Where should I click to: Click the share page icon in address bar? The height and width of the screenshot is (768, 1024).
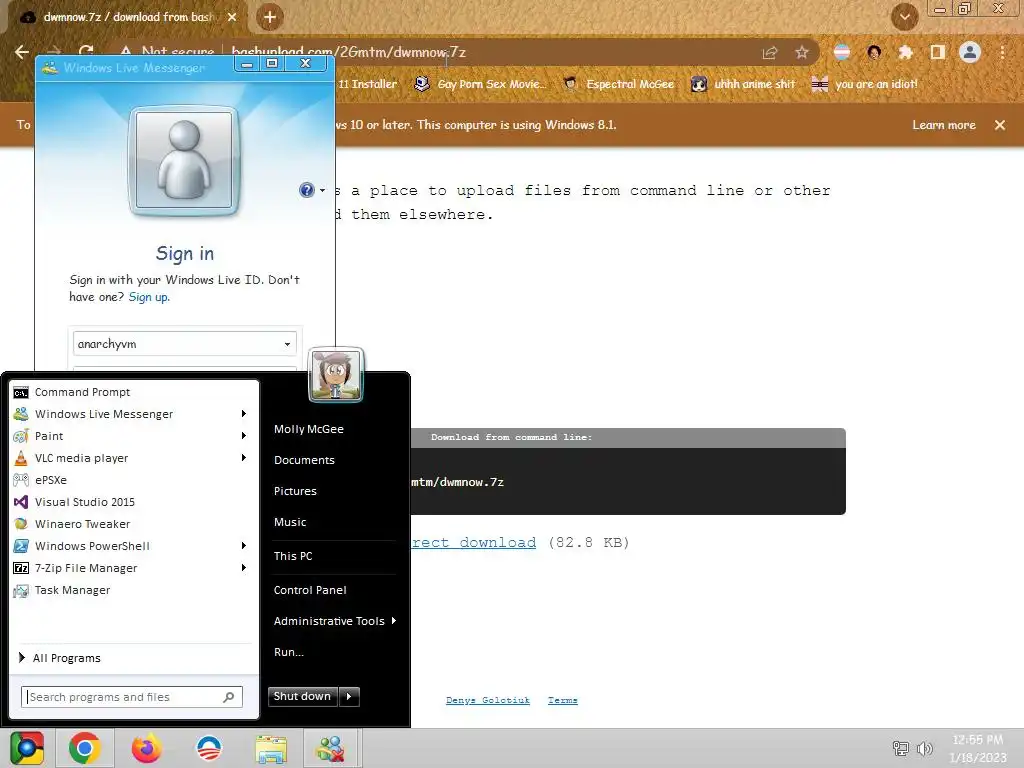pos(770,52)
